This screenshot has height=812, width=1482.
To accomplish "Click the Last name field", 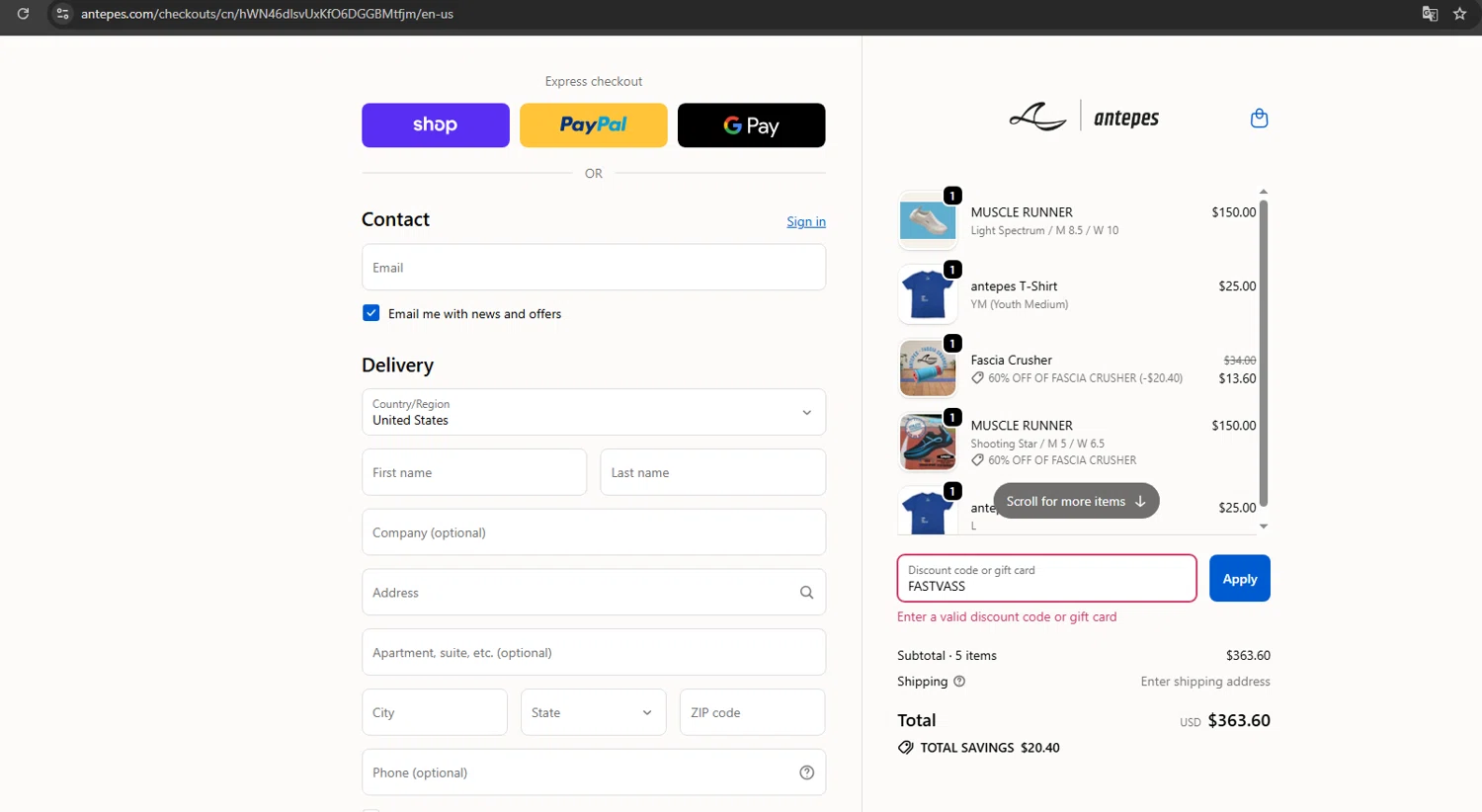I will pos(713,472).
